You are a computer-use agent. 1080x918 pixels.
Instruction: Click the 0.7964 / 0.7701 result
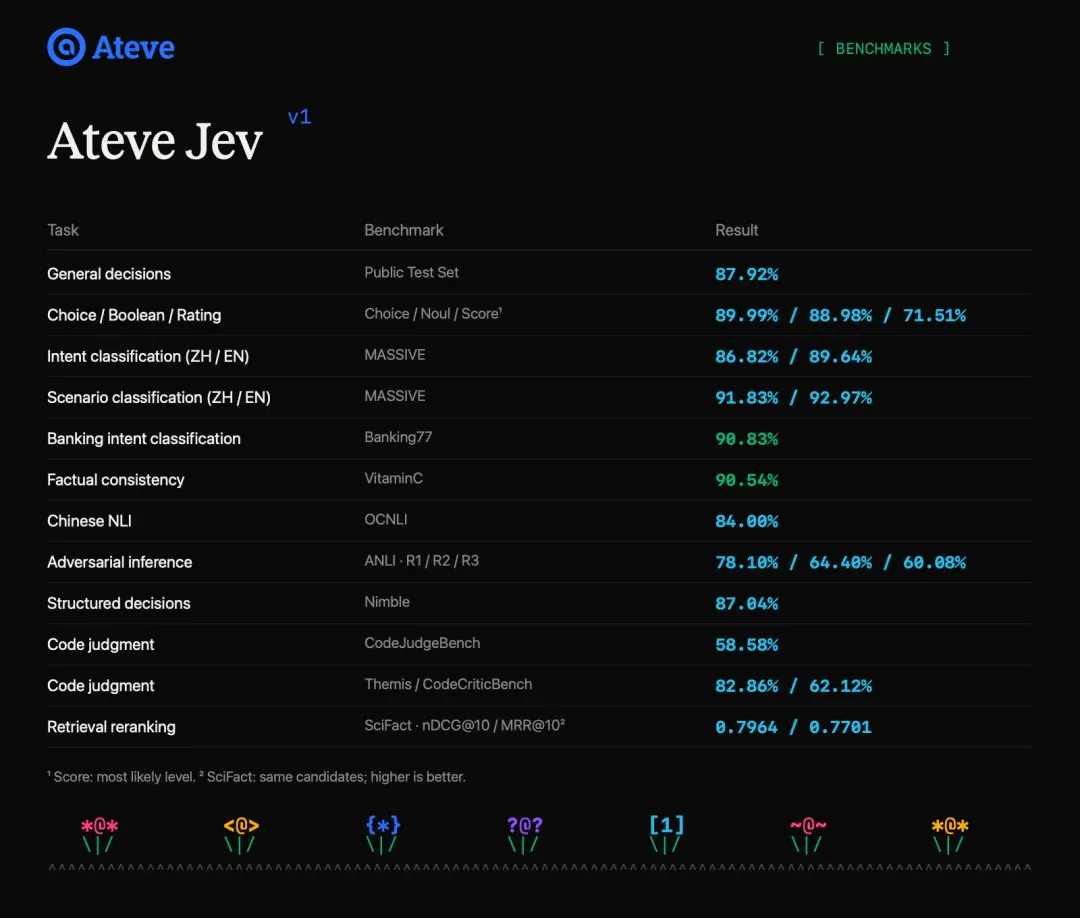[x=793, y=727]
